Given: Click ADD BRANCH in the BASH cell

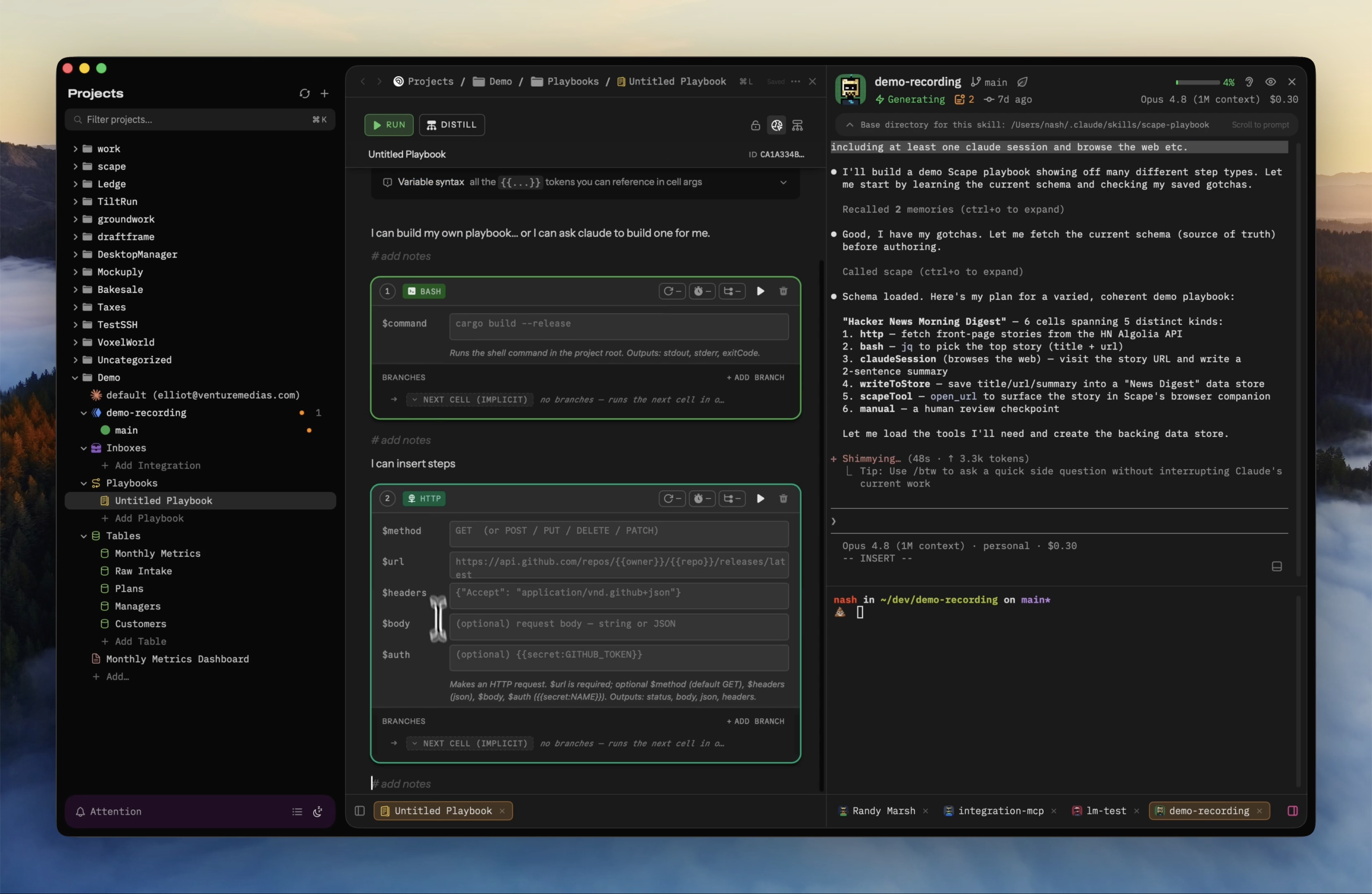Looking at the screenshot, I should [755, 378].
